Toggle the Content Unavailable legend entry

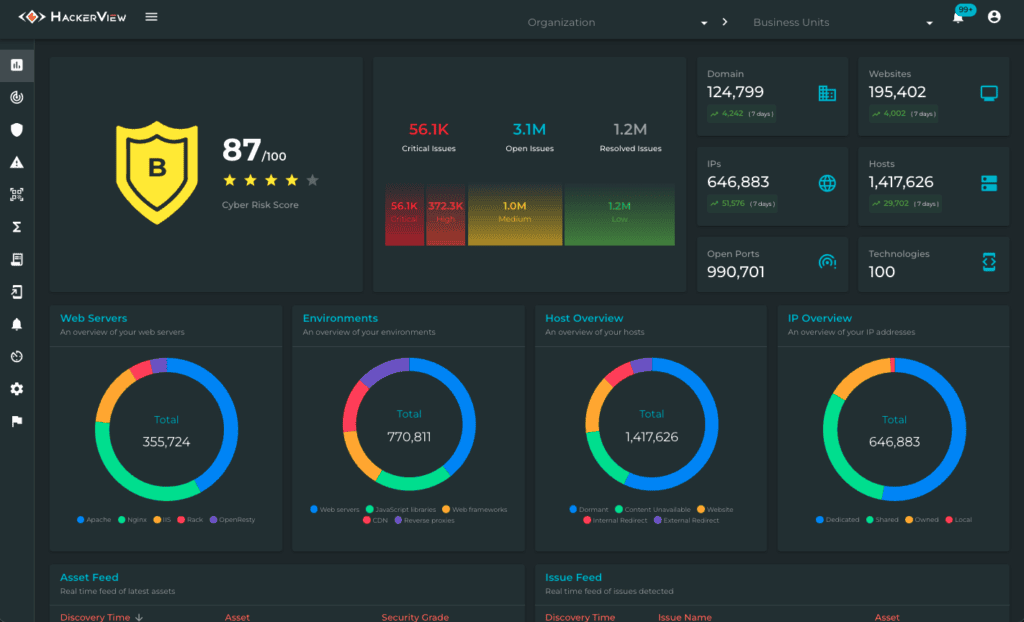coord(652,510)
